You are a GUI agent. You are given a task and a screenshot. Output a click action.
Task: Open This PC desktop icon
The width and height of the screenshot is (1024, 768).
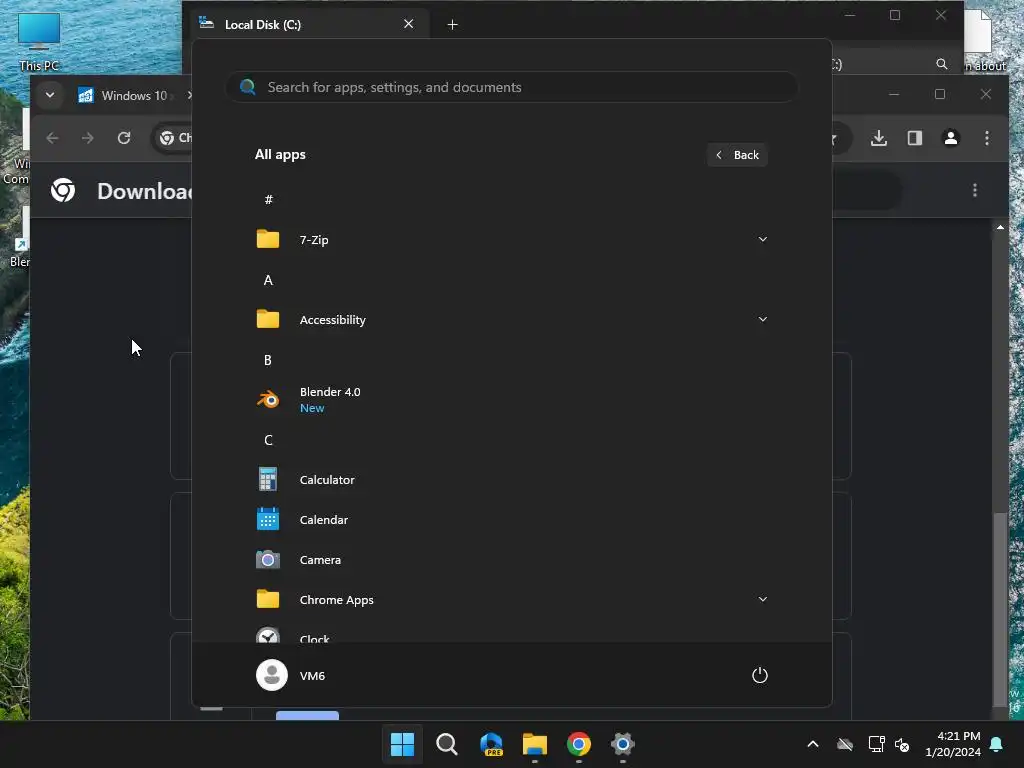point(39,41)
